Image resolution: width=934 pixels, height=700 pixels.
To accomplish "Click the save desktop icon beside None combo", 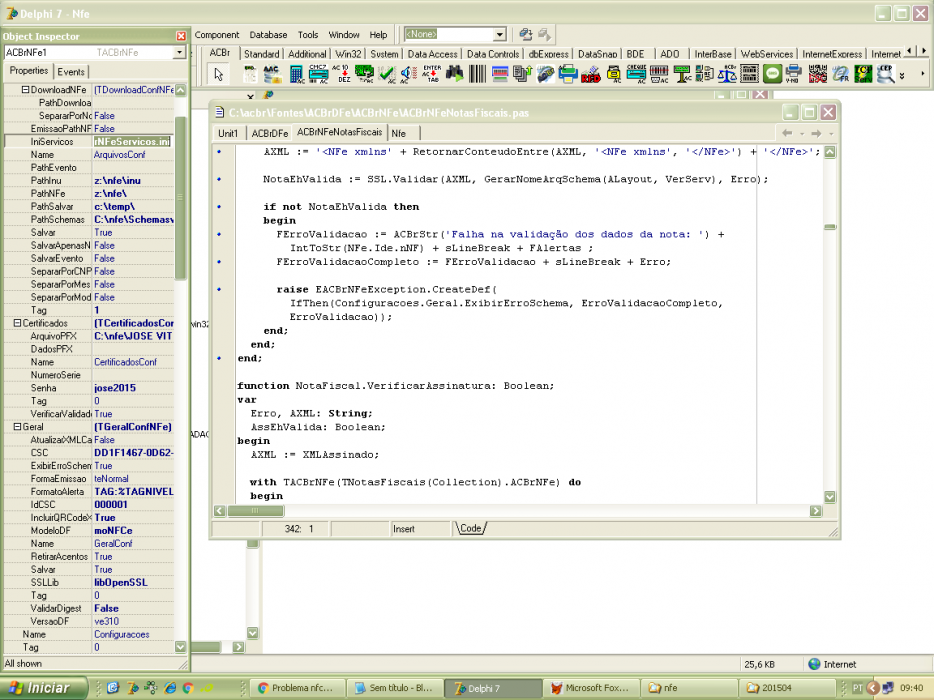I will click(x=525, y=35).
